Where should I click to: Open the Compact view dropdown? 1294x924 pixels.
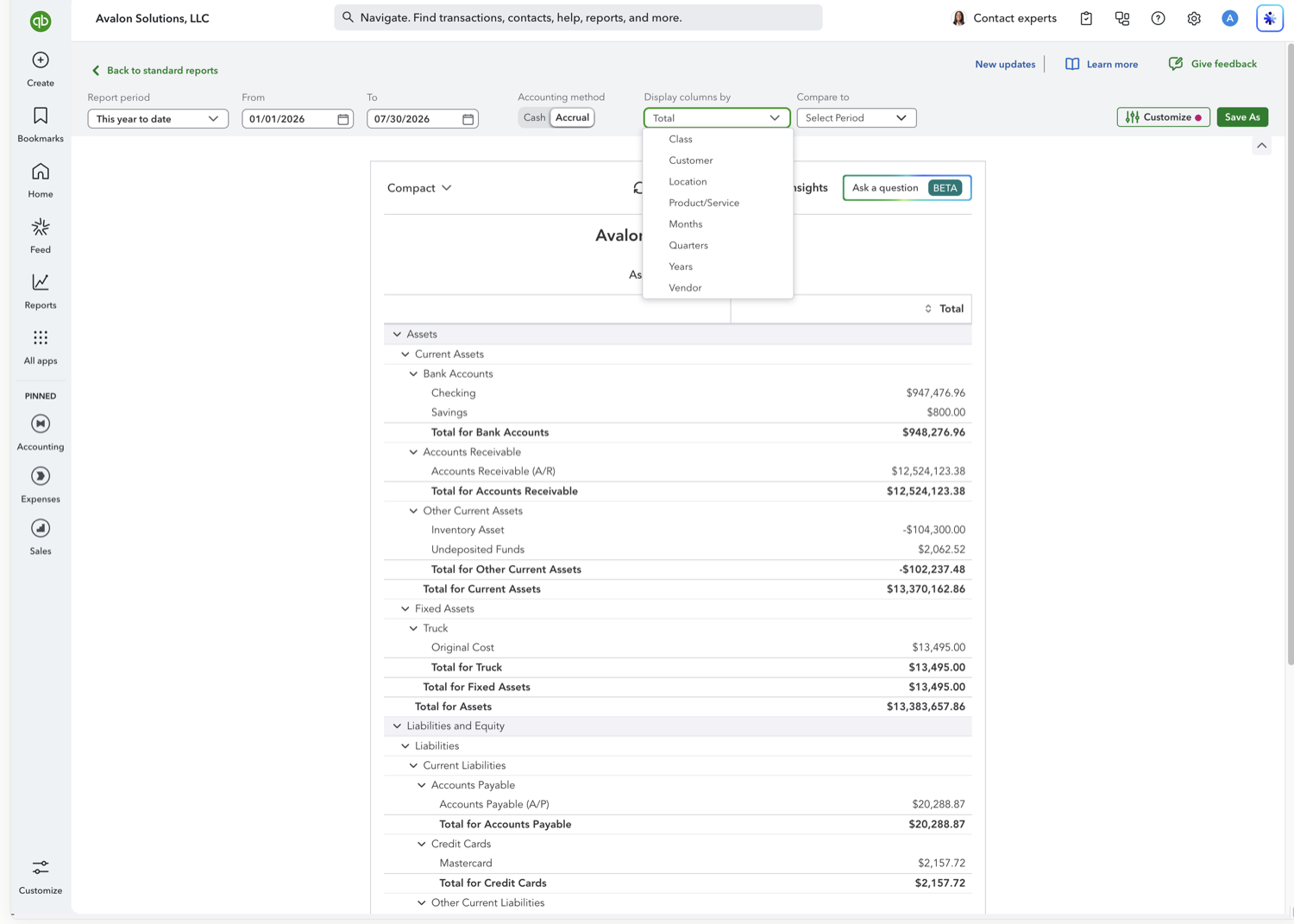point(419,188)
